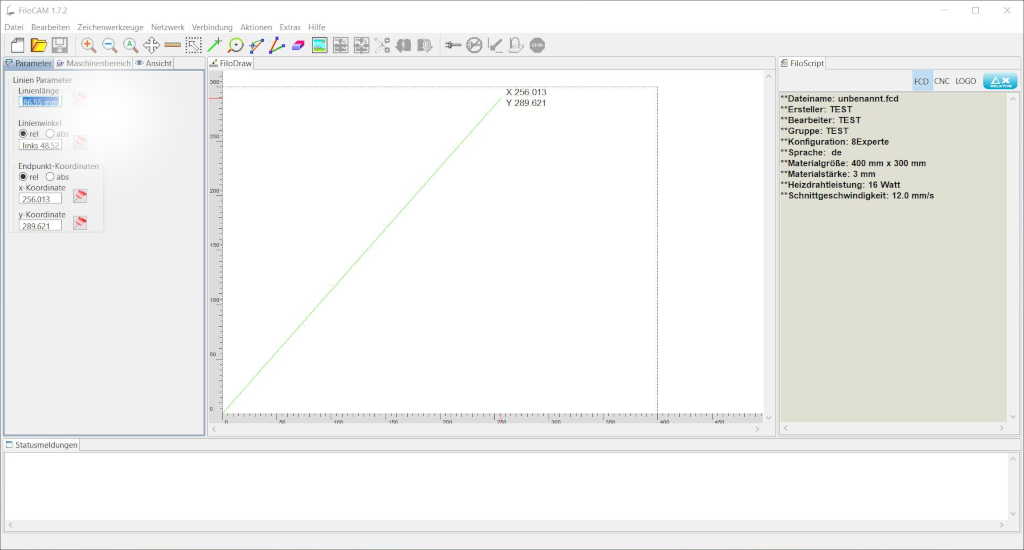The image size is (1024, 550).
Task: Open the Aktionen menu
Action: pos(256,27)
